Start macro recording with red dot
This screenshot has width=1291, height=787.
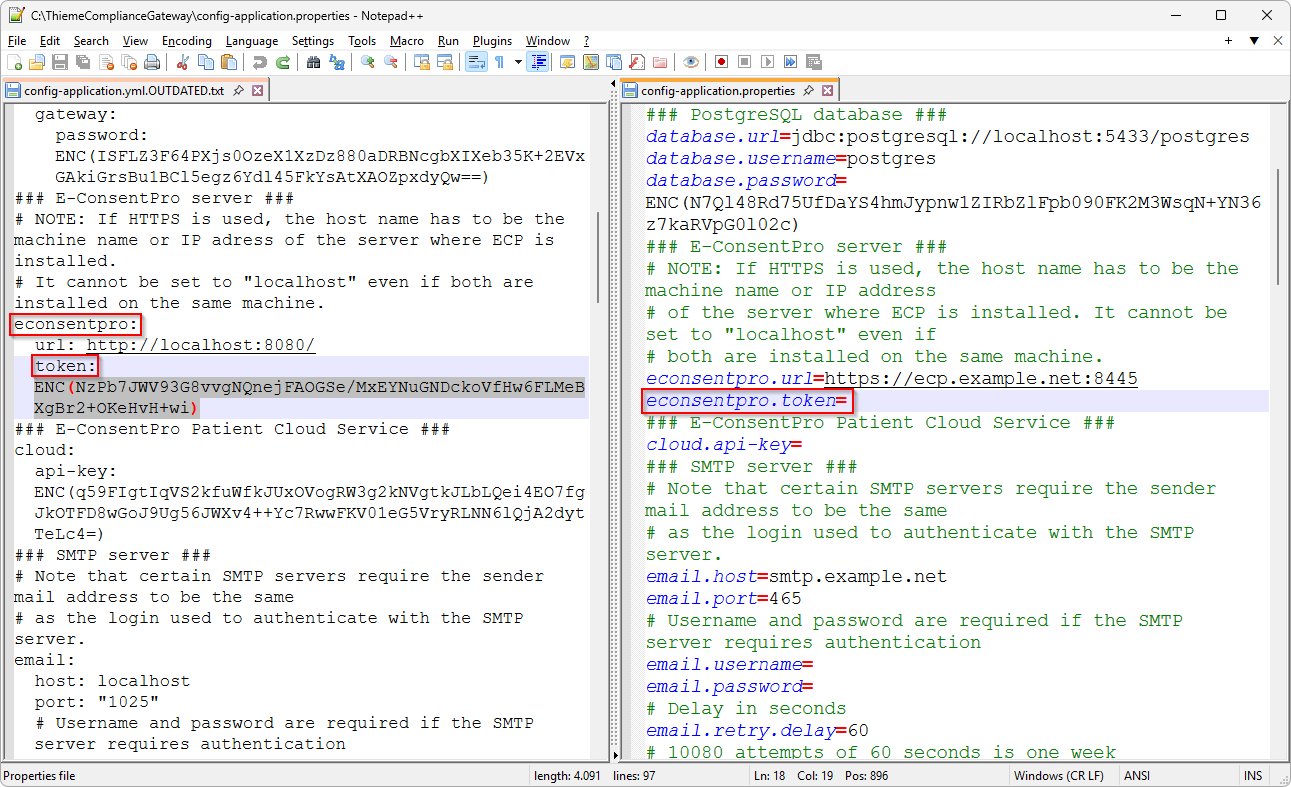(x=720, y=62)
